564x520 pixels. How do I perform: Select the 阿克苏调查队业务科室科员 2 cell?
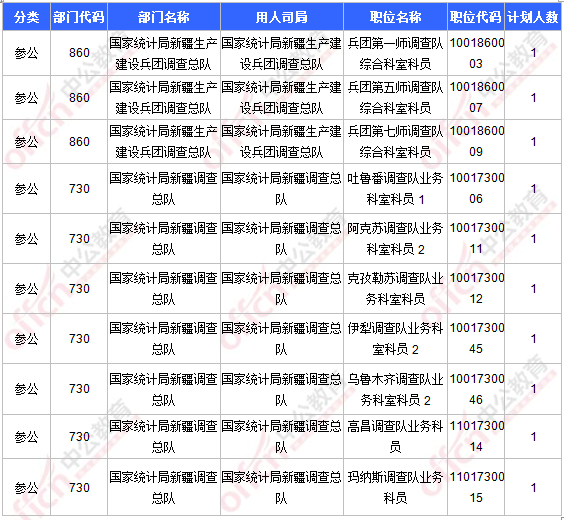point(395,239)
